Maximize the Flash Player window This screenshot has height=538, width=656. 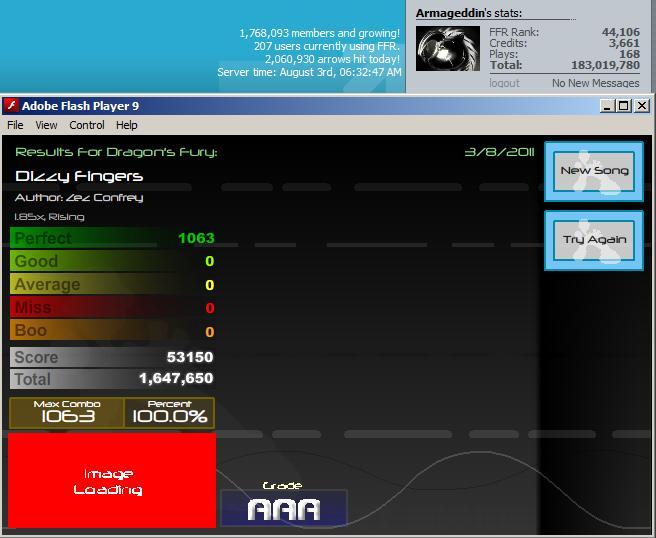pos(623,106)
